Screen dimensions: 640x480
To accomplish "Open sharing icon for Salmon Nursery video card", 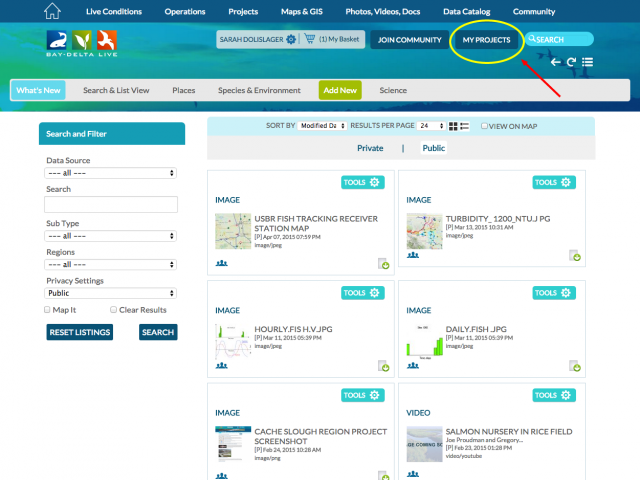I will [x=413, y=474].
